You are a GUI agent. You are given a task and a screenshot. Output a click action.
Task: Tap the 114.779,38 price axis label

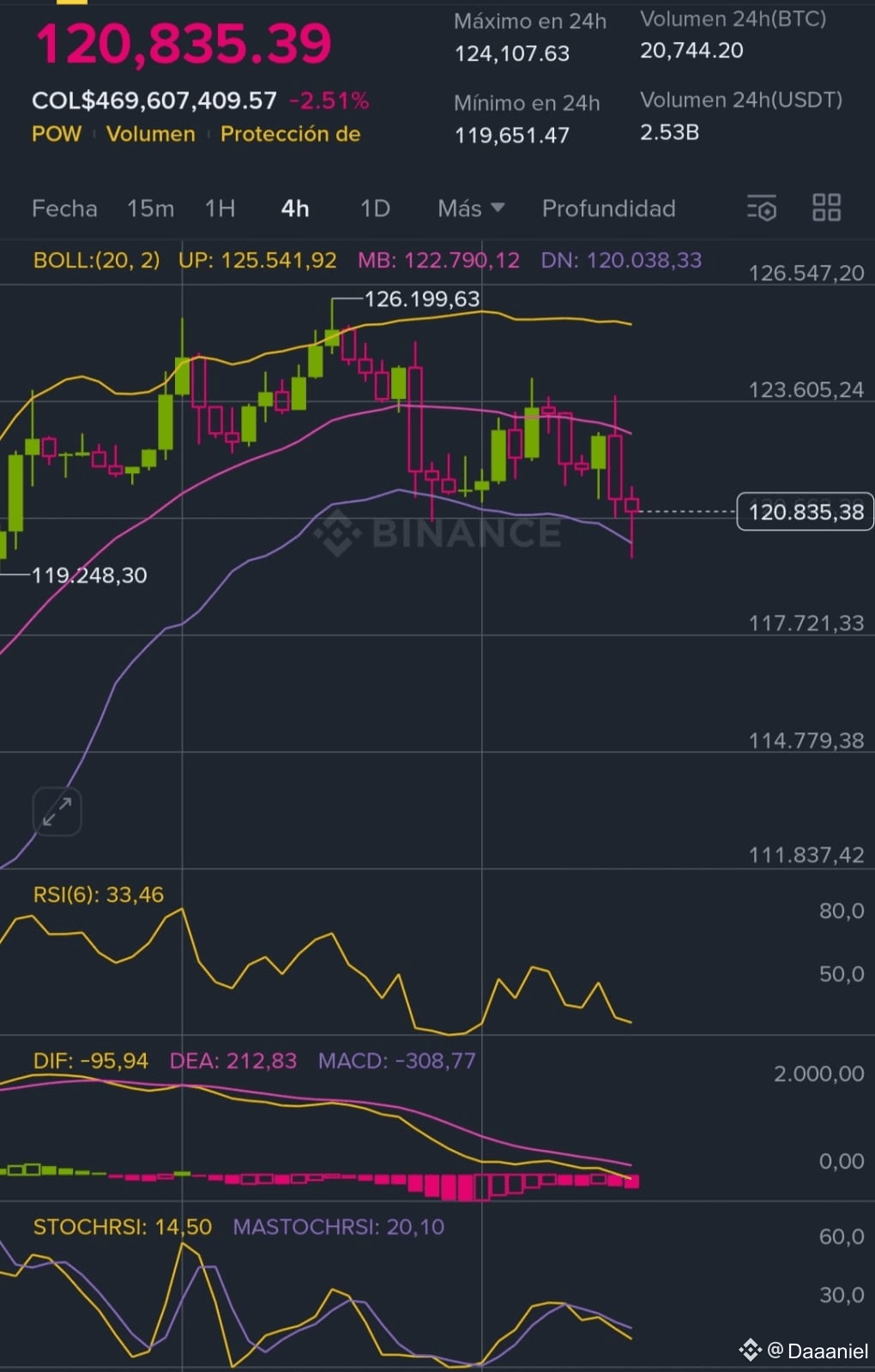[806, 740]
